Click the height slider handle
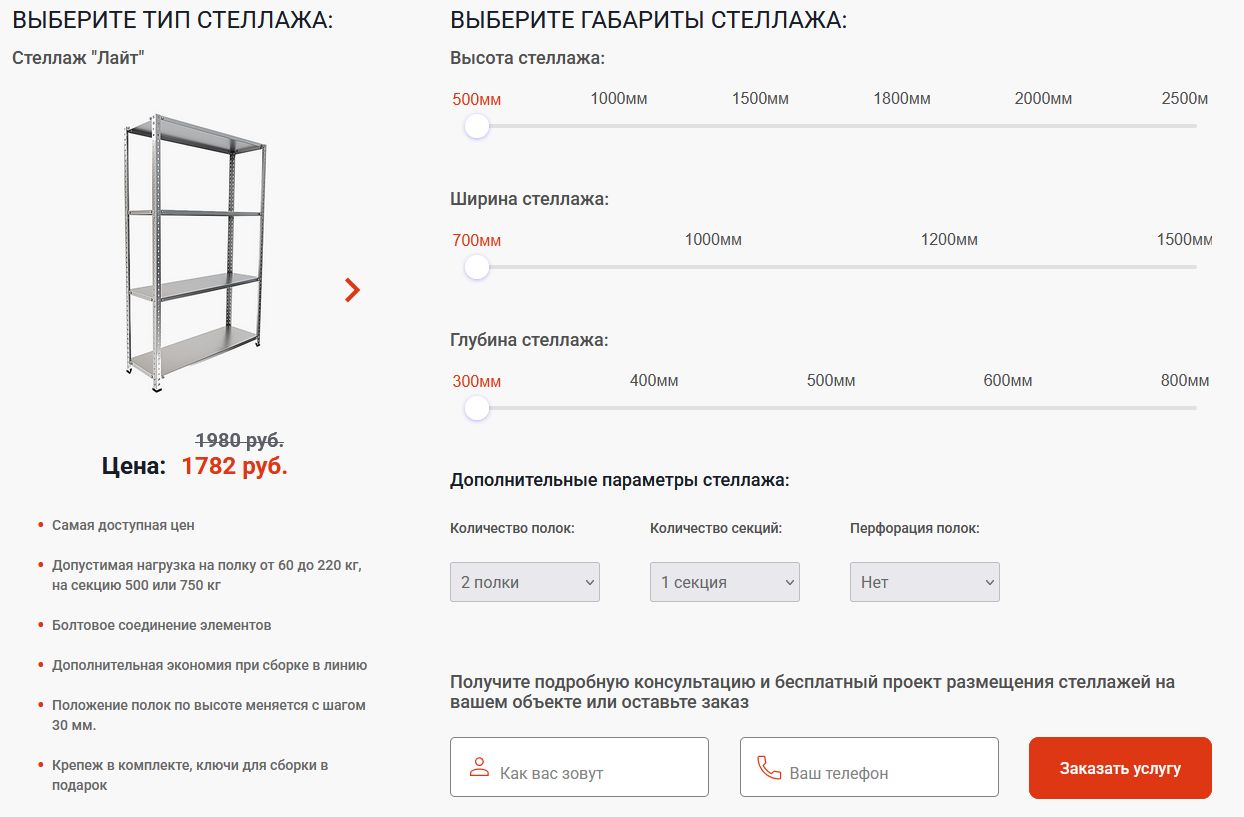Viewport: 1244px width, 817px height. [x=477, y=127]
